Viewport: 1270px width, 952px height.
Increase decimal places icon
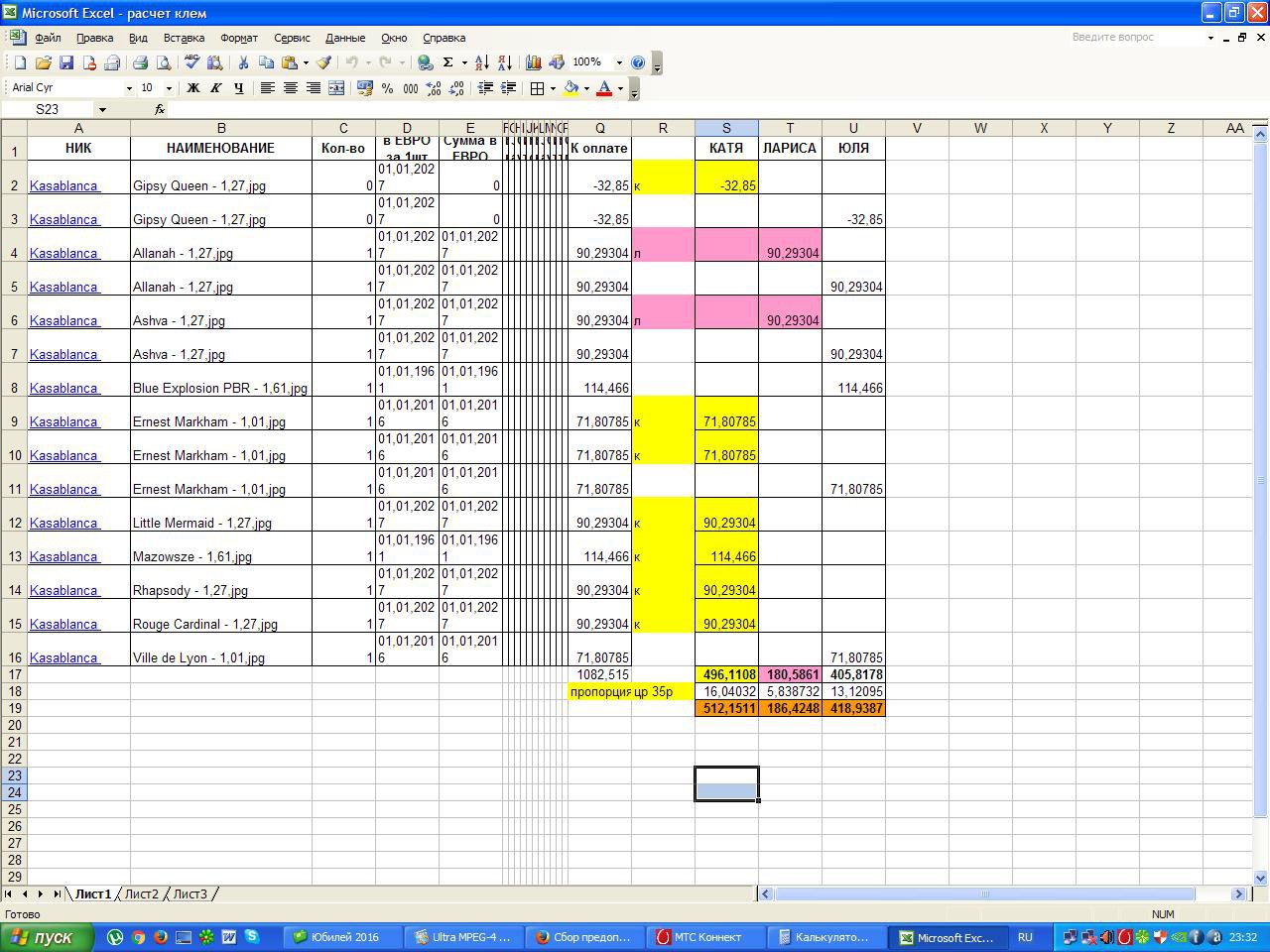(434, 88)
